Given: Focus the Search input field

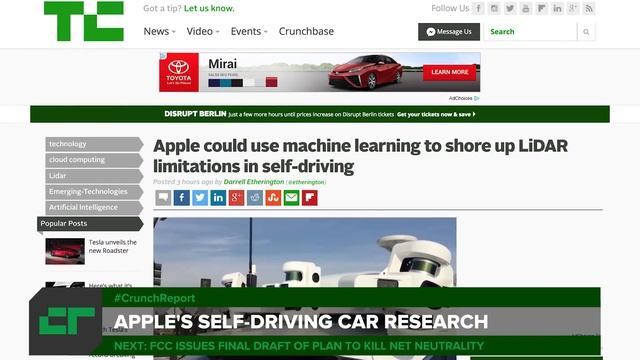Looking at the screenshot, I should [x=531, y=32].
